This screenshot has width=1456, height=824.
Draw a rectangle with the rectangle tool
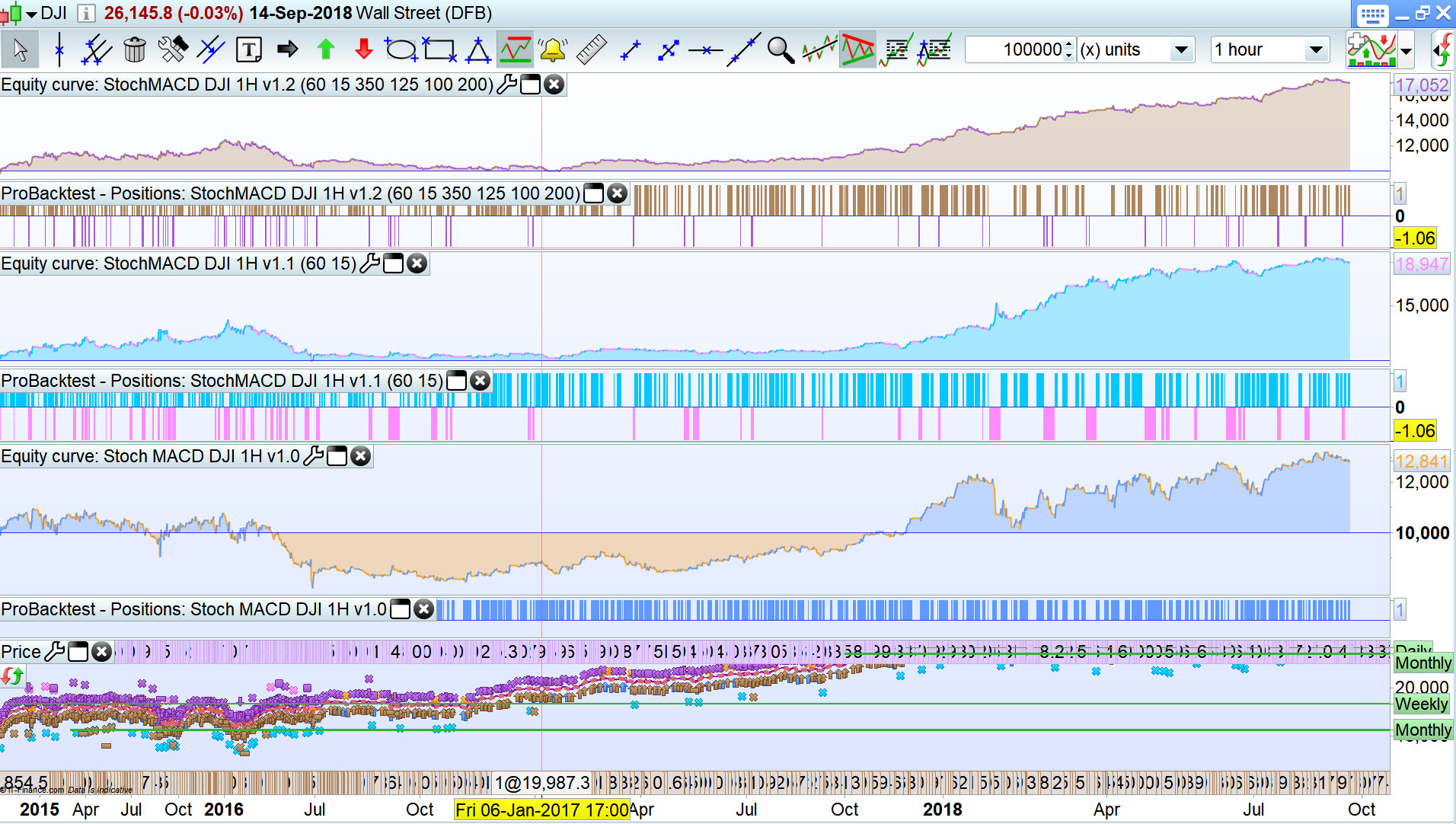coord(439,50)
